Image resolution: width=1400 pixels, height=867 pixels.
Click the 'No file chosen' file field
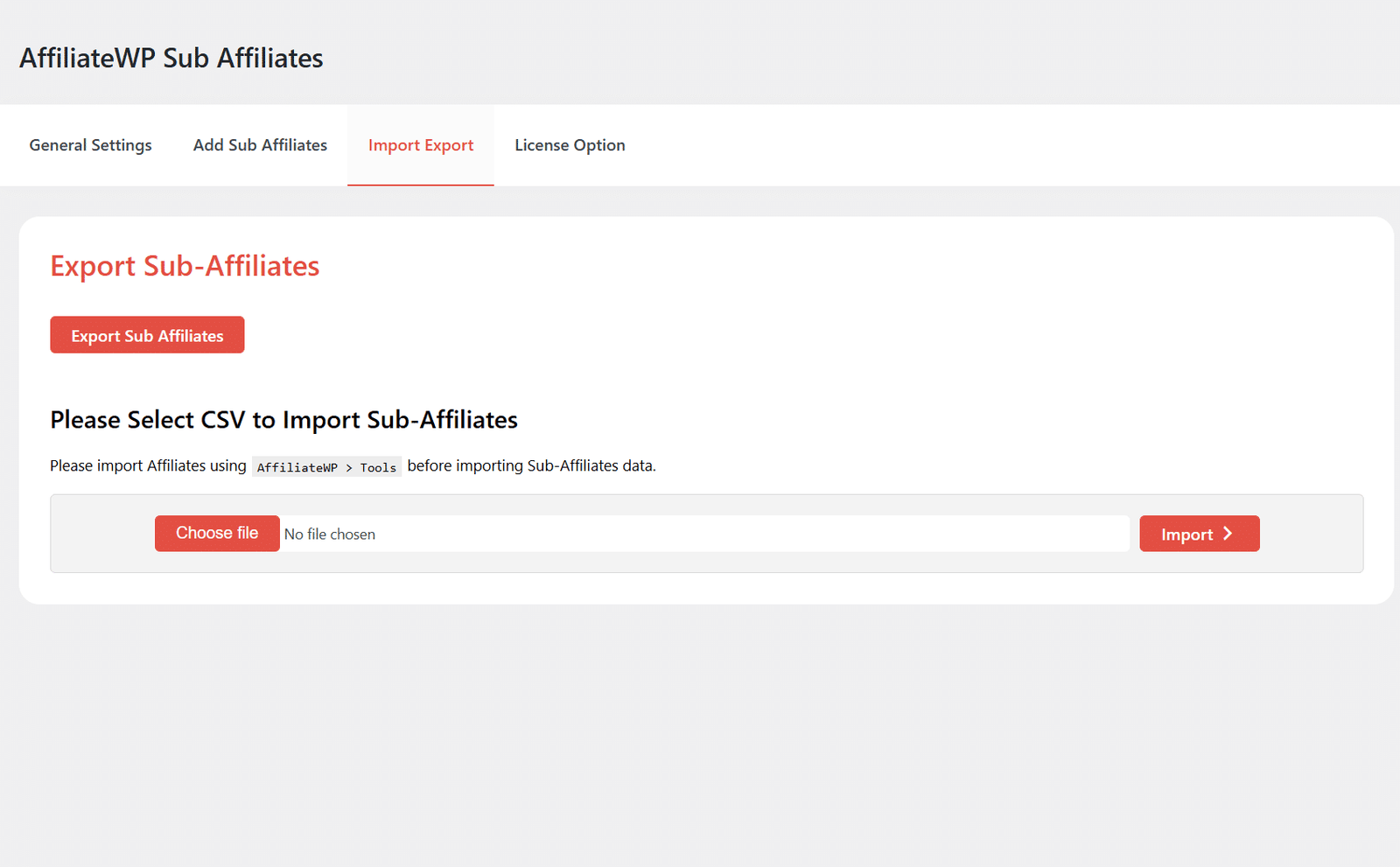pos(642,534)
